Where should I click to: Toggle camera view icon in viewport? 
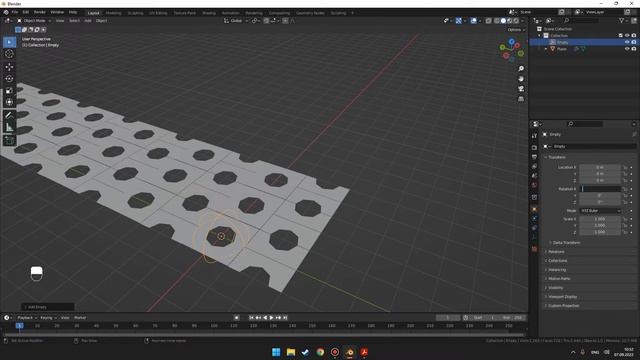coord(521,89)
